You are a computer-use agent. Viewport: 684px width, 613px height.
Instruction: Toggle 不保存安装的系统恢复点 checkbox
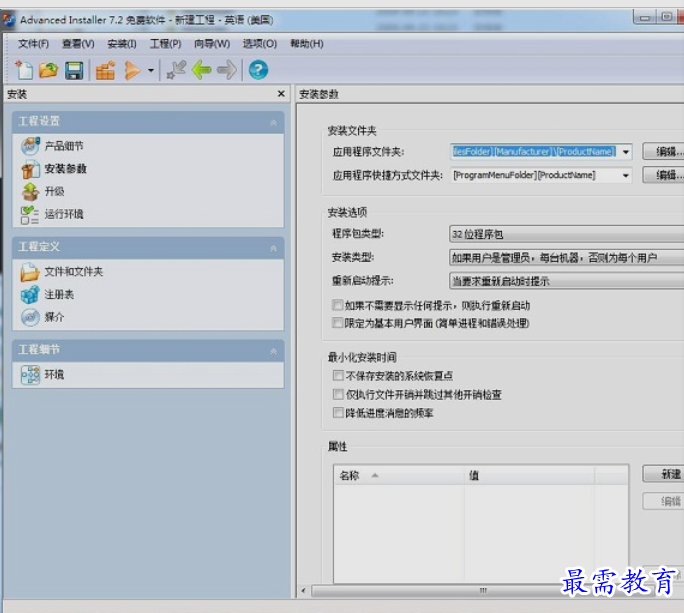338,375
